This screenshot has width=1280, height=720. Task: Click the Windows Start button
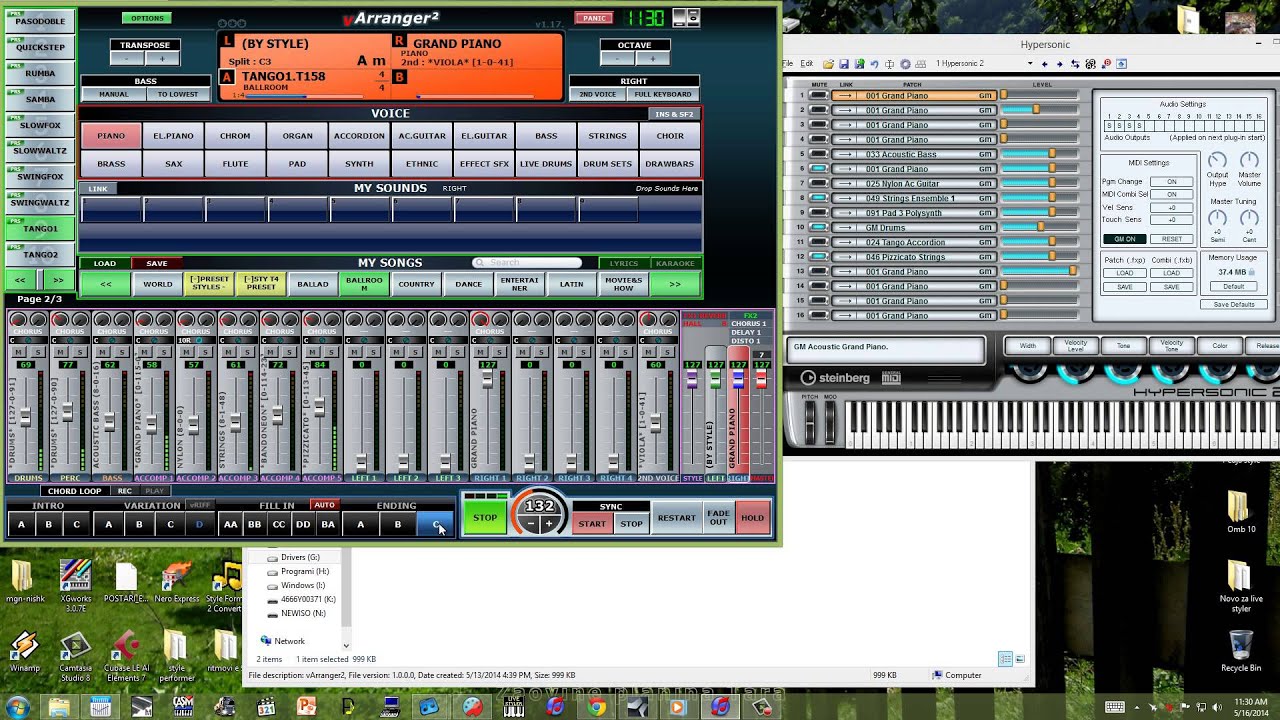pyautogui.click(x=17, y=706)
